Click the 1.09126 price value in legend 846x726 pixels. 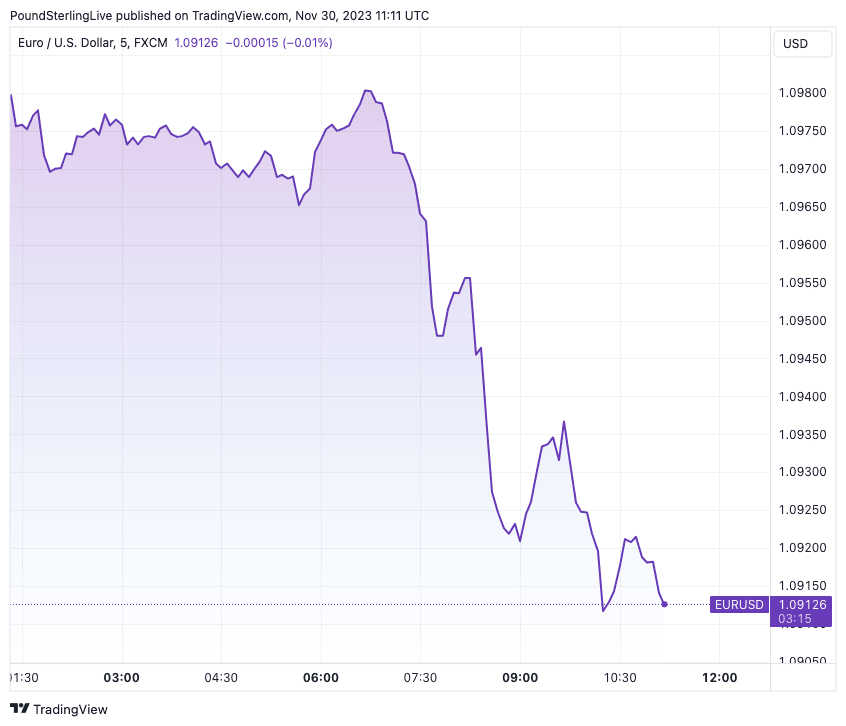195,43
